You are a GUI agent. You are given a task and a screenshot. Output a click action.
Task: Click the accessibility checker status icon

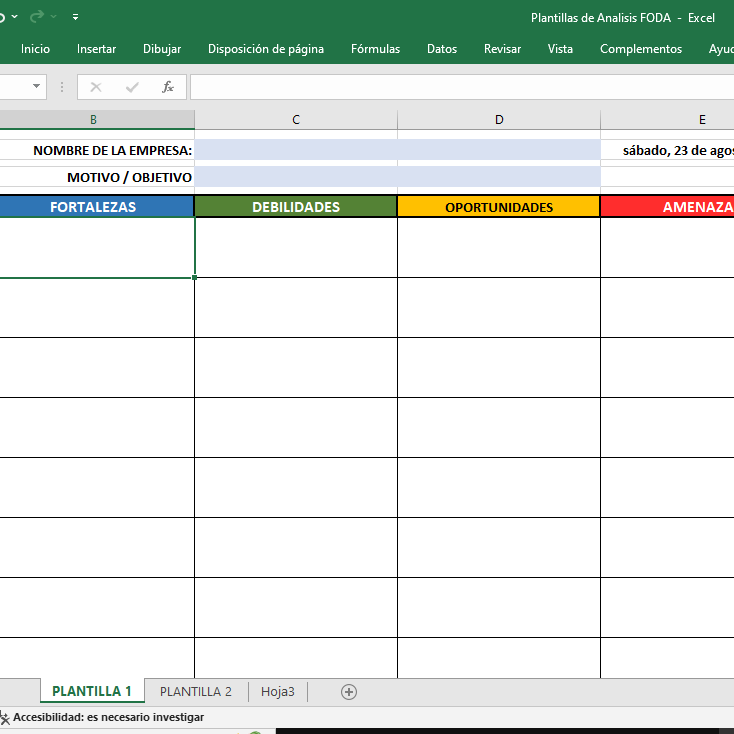click(4, 717)
